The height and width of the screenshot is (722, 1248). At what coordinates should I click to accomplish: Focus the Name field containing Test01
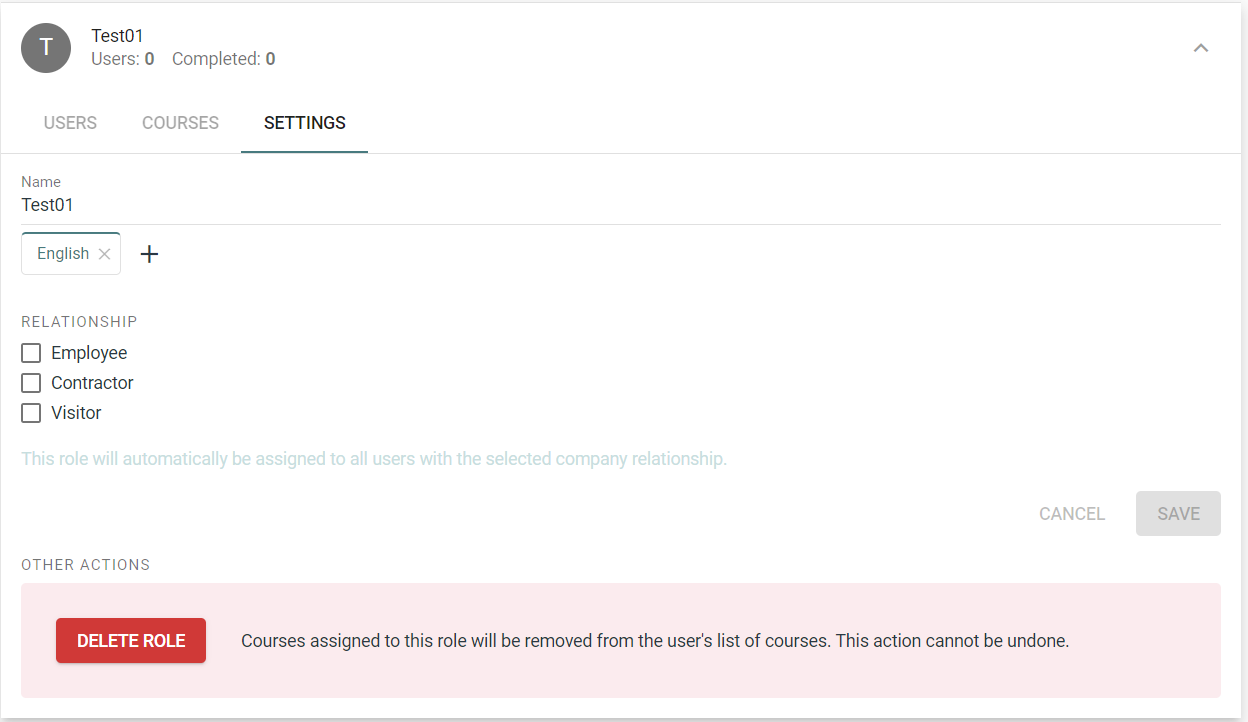(621, 205)
